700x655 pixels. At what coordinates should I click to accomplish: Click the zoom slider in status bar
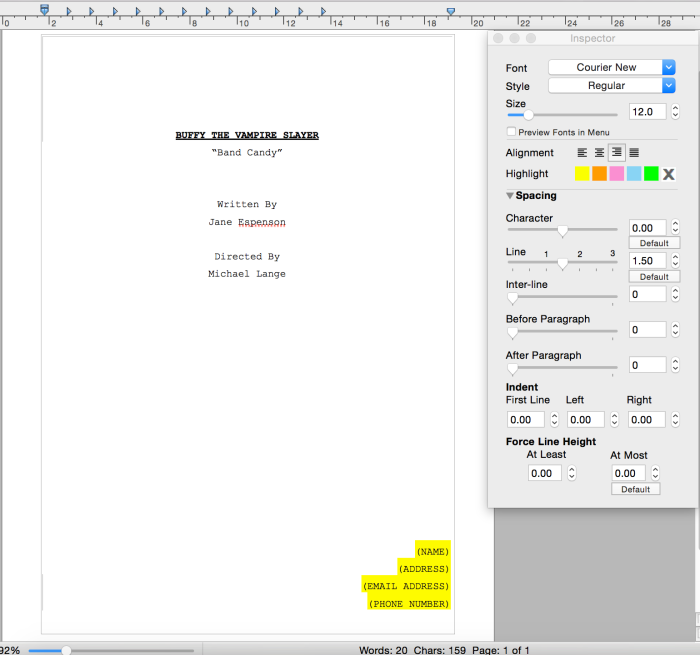click(111, 651)
